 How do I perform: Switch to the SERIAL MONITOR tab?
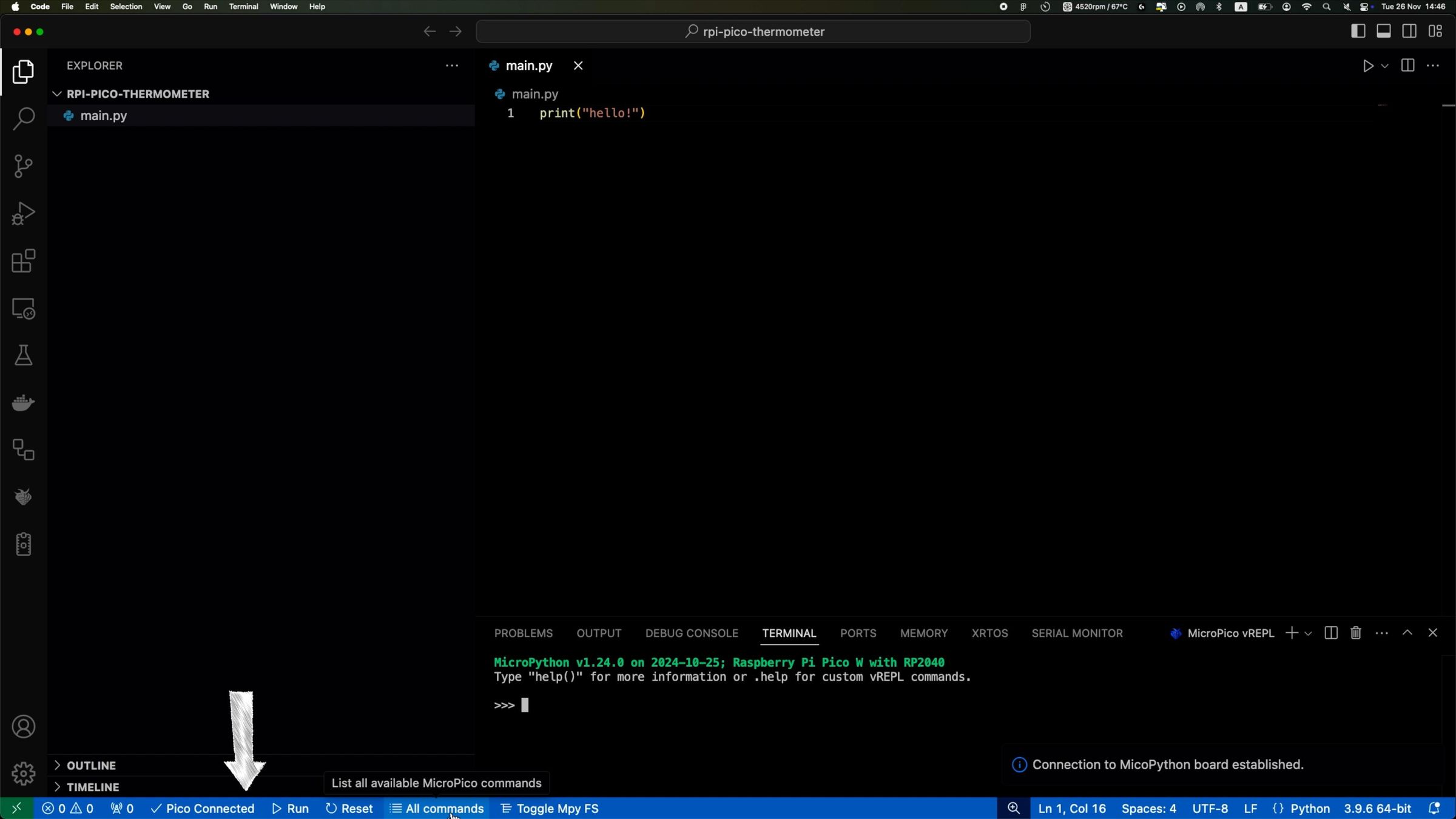click(x=1077, y=633)
